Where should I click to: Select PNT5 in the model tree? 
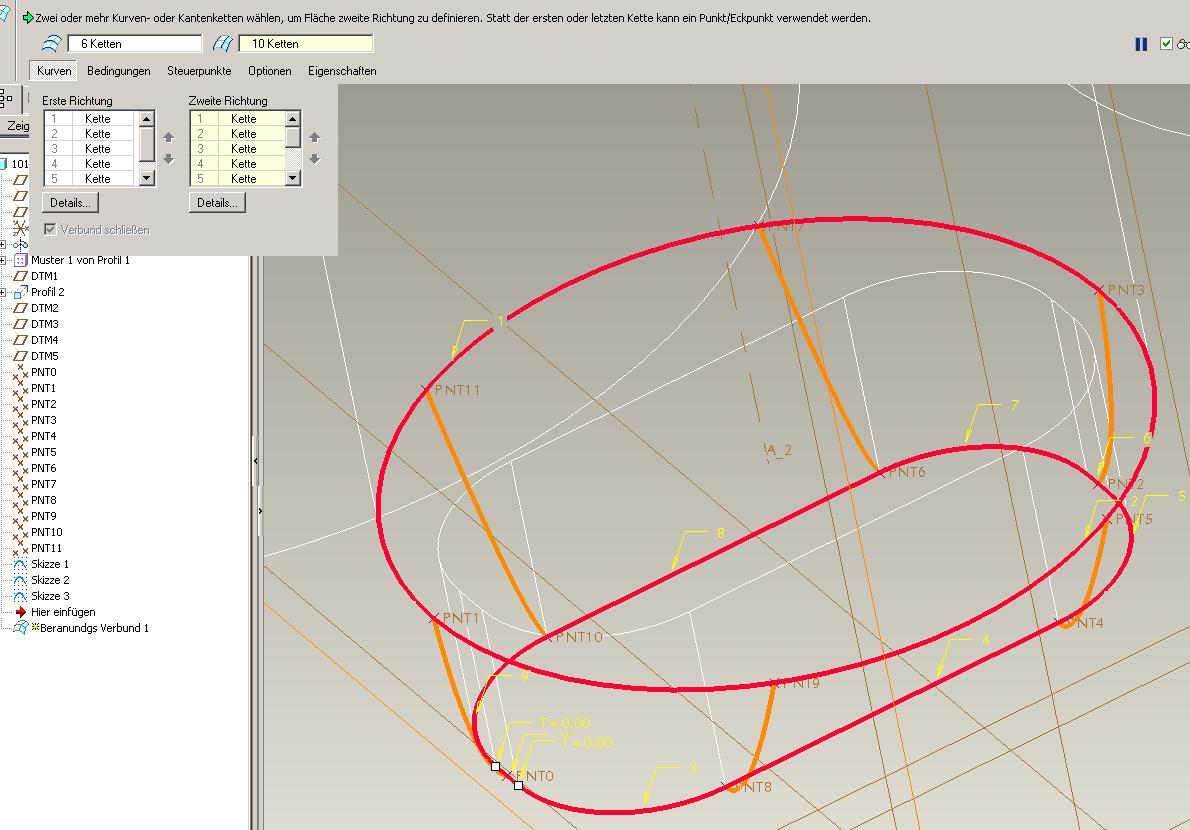pyautogui.click(x=43, y=451)
